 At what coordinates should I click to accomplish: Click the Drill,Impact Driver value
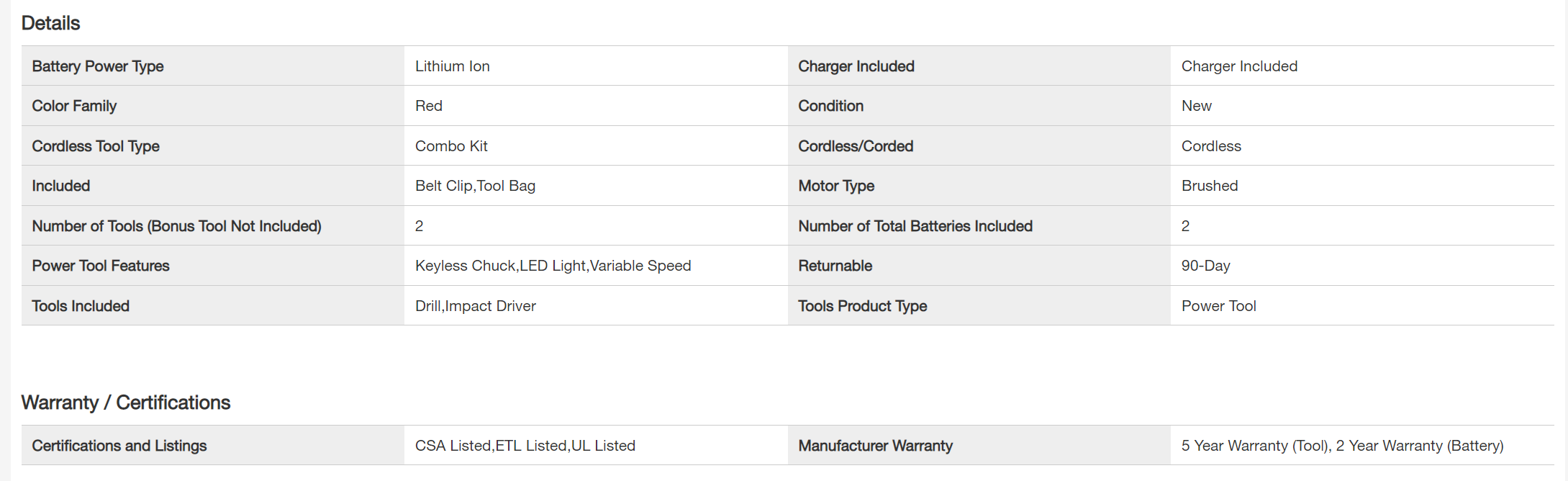(475, 306)
